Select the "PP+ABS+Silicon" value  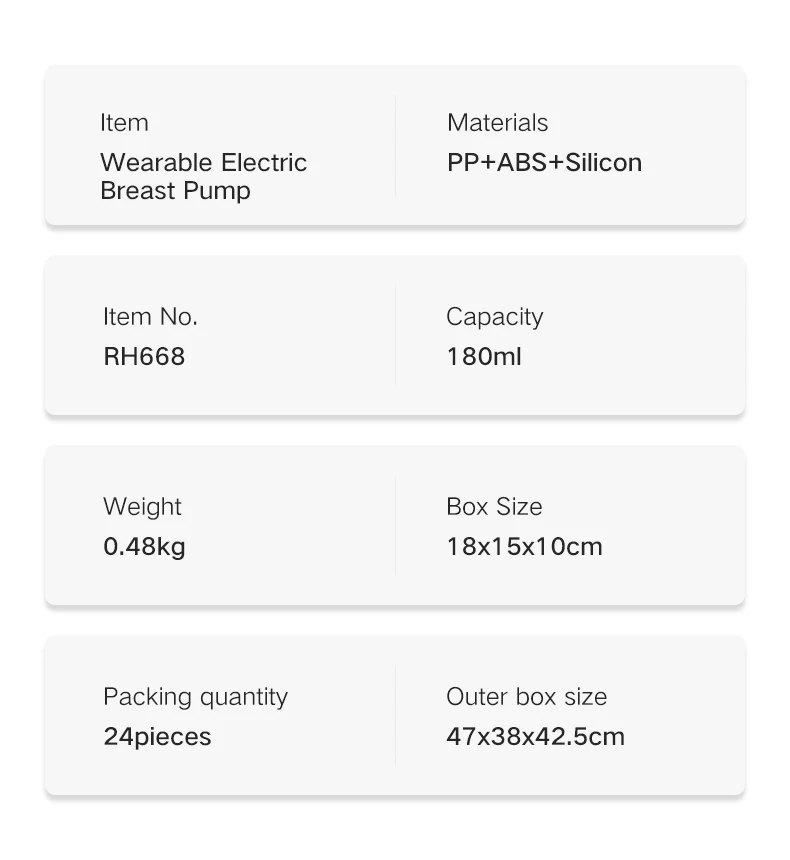tap(544, 163)
